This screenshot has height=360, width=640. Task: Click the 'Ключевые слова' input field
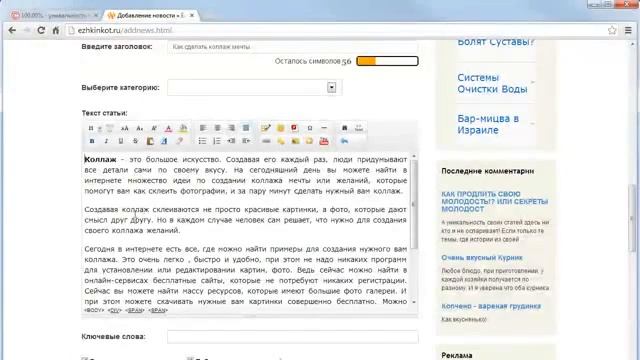coord(293,337)
